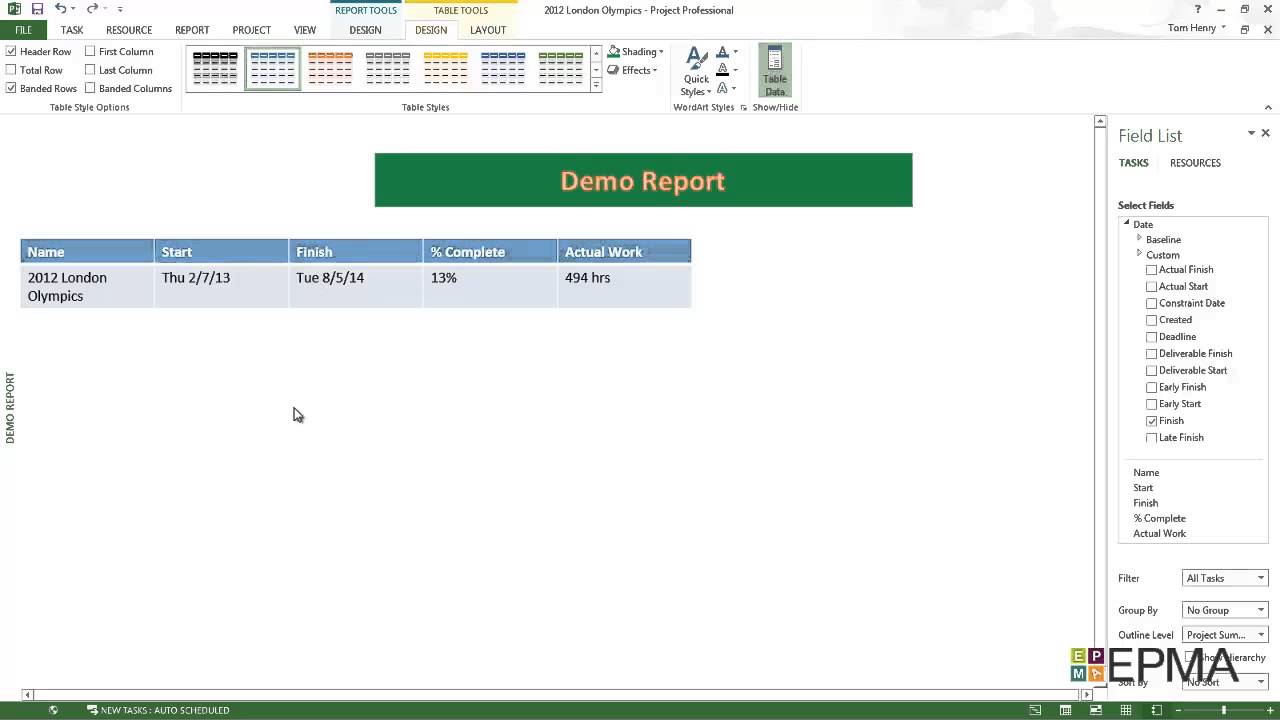Open the Table Tools LAYOUT tab

488,30
